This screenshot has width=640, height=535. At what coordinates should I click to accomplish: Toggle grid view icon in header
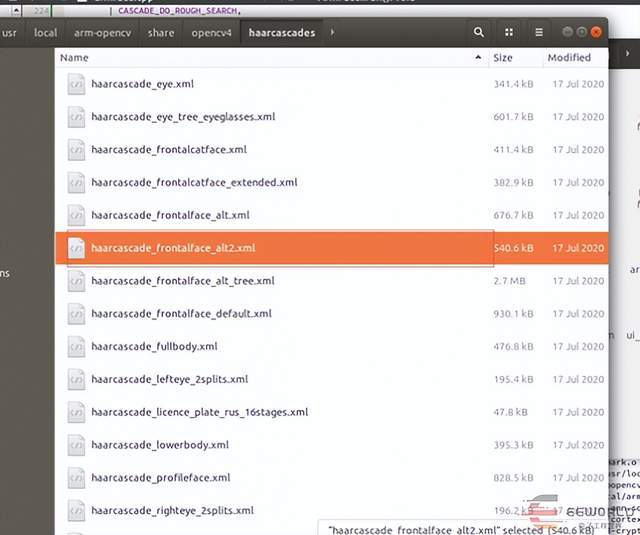point(510,32)
